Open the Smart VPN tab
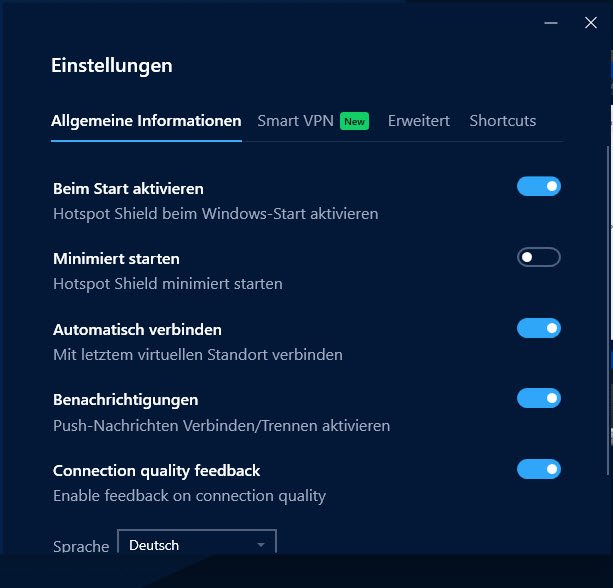Screen dimensions: 613x588 click(296, 121)
